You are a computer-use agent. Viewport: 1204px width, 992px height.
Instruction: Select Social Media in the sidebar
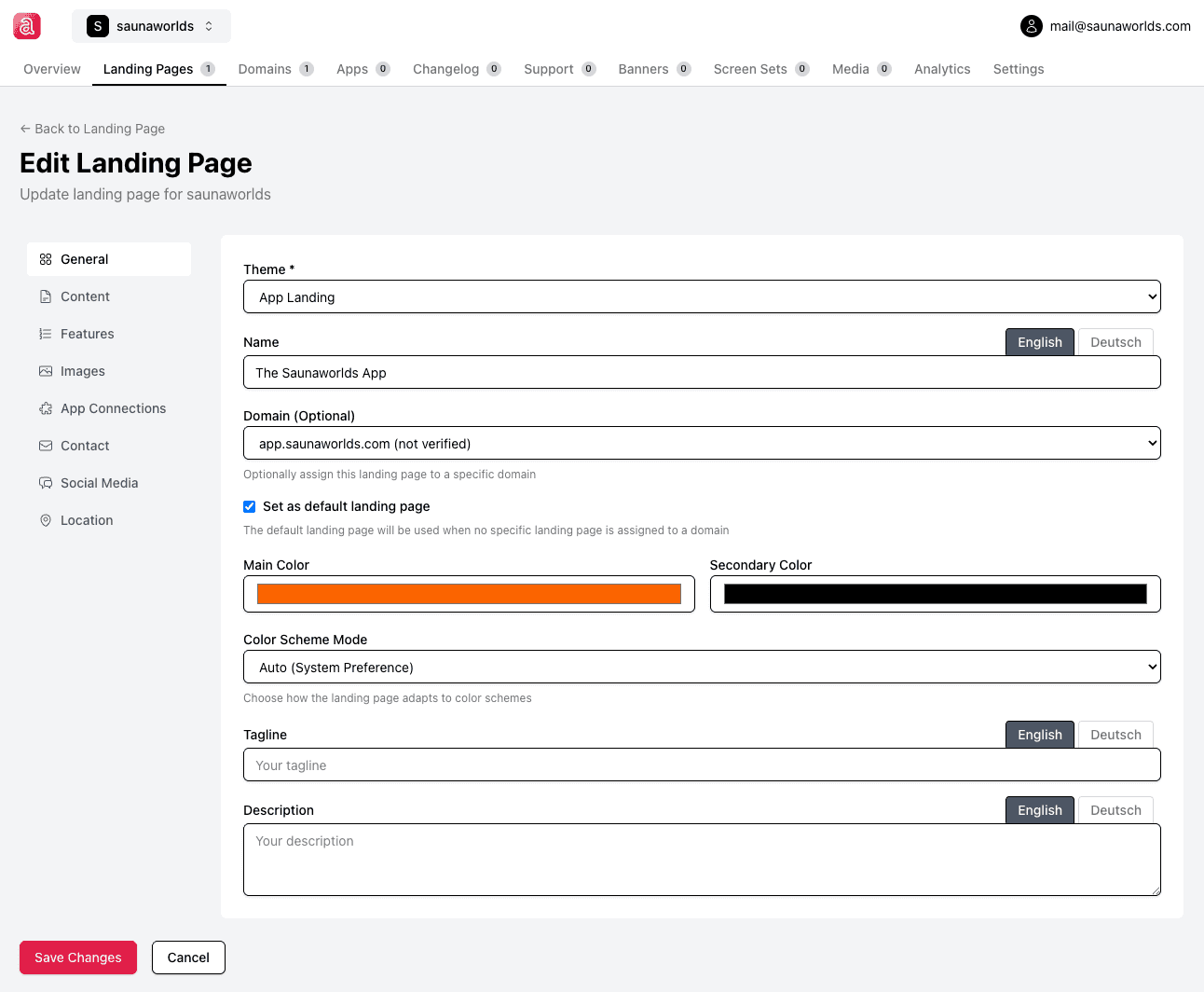109,483
